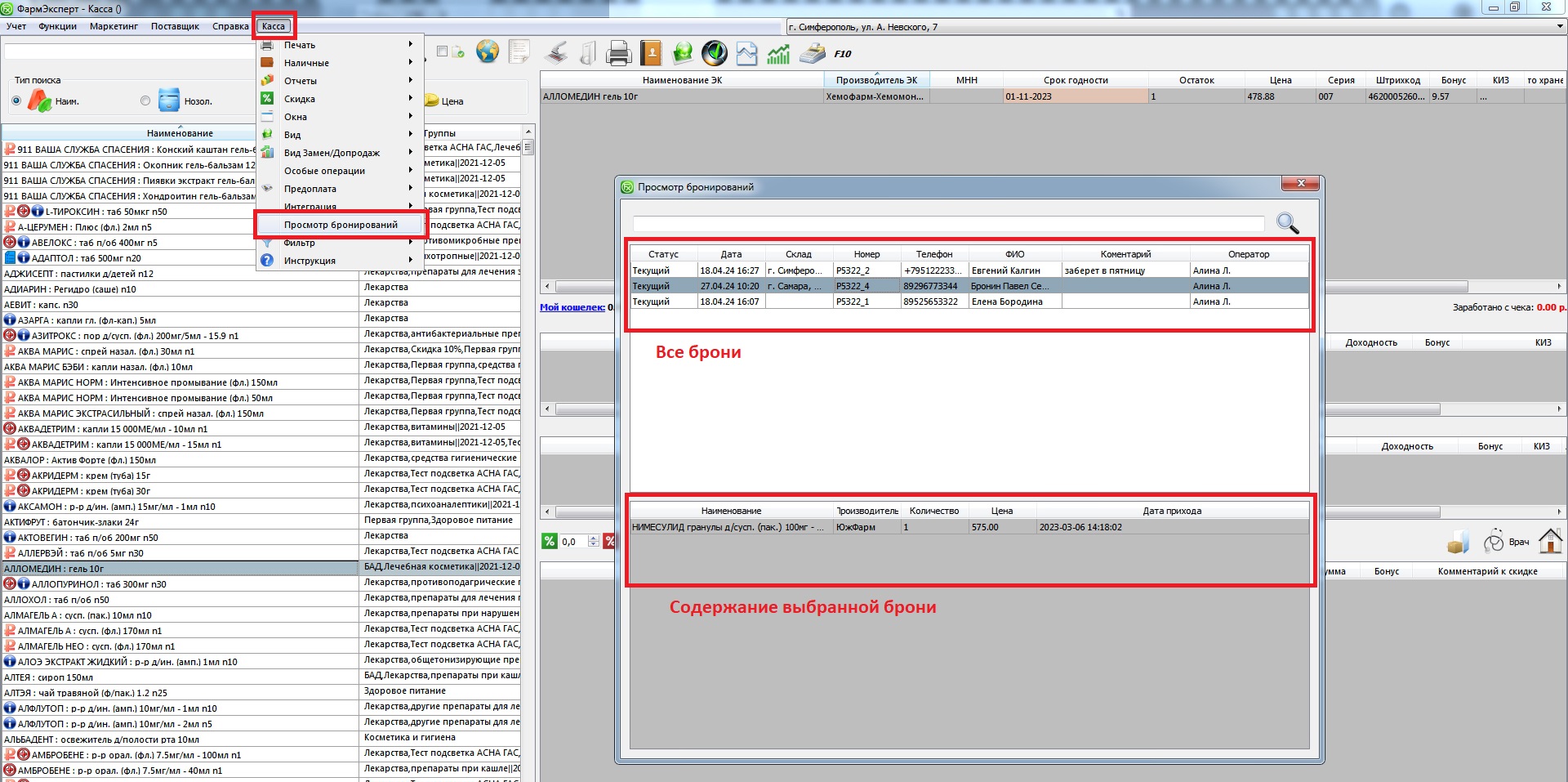Open the Маркетинг menu
This screenshot has width=1568, height=782.
point(114,26)
